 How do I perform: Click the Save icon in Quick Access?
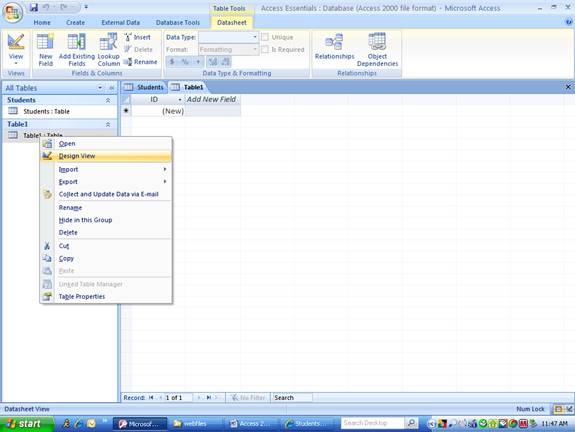[34, 7]
